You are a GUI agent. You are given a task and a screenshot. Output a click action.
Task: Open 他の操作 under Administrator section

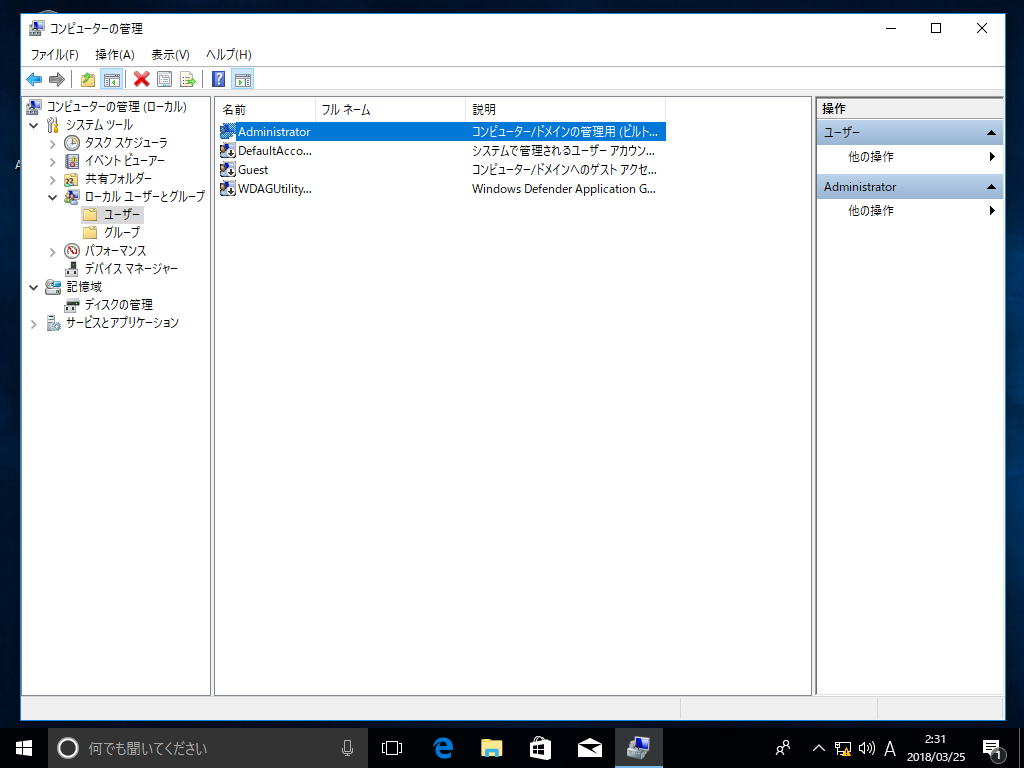(871, 211)
